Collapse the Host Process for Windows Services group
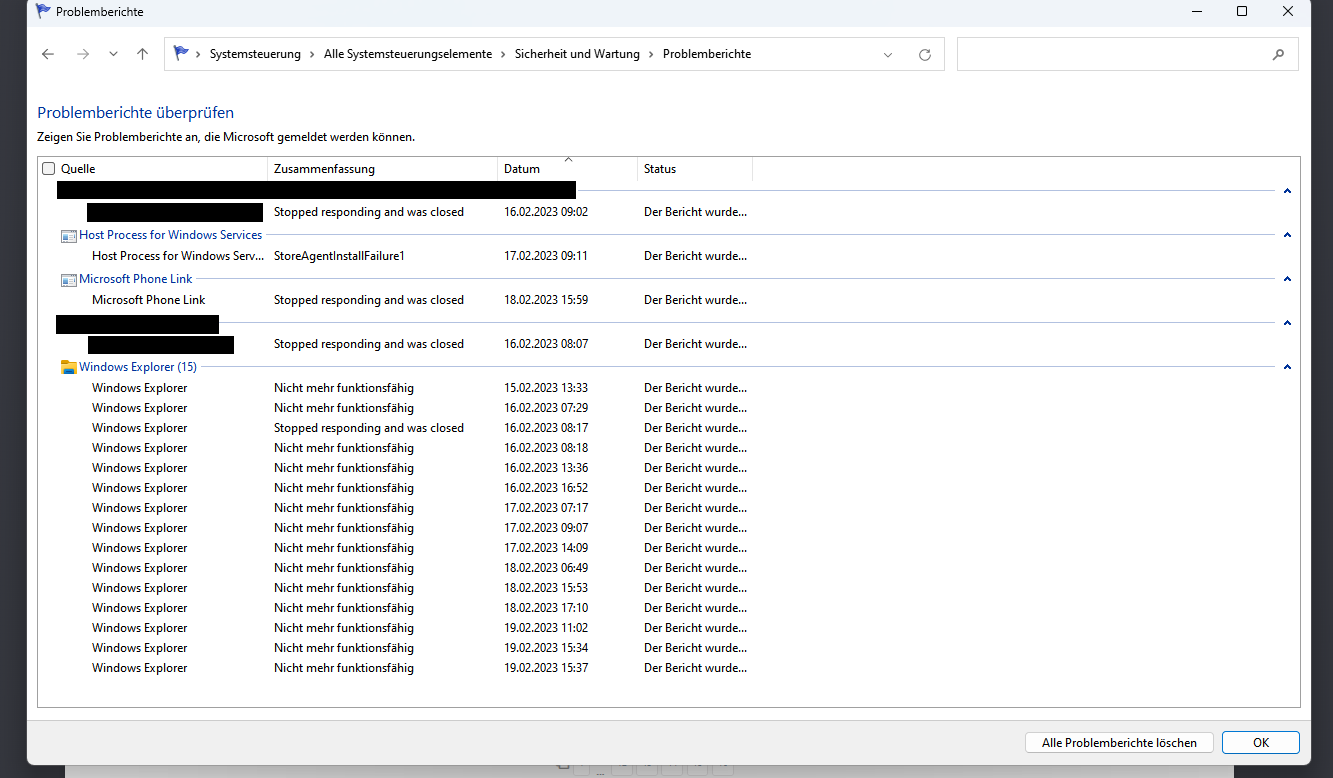Viewport: 1333px width, 778px height. (x=1287, y=235)
